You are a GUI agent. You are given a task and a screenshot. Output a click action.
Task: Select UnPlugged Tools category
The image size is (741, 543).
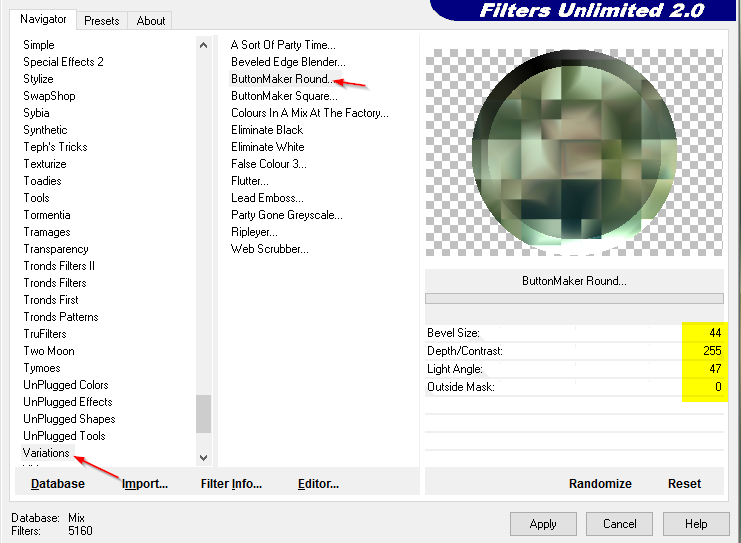64,436
